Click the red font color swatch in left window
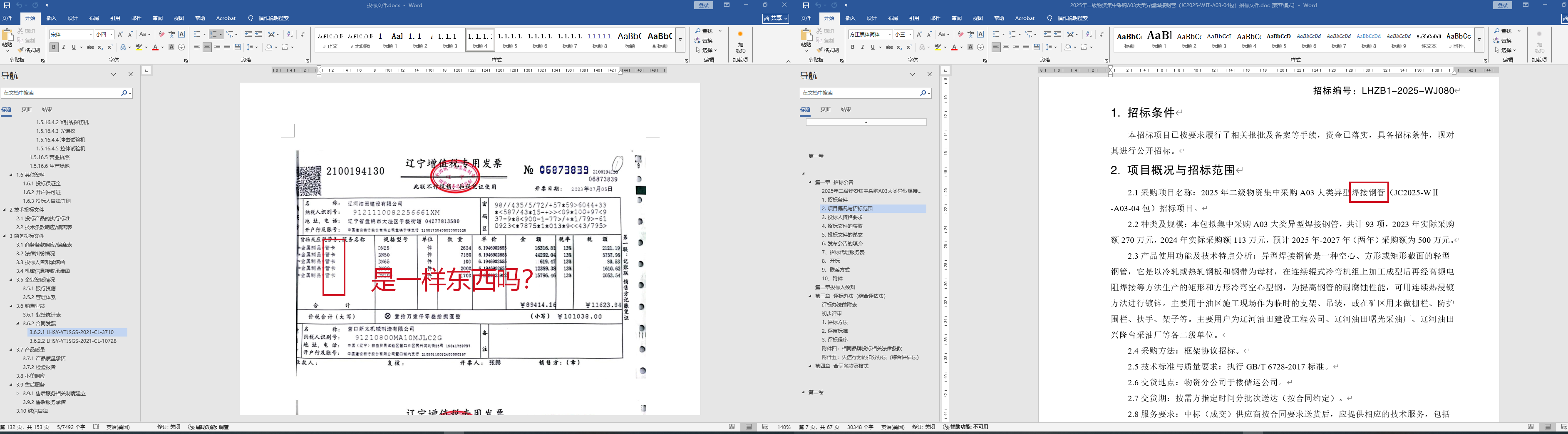The height and width of the screenshot is (434, 1568). 155,47
